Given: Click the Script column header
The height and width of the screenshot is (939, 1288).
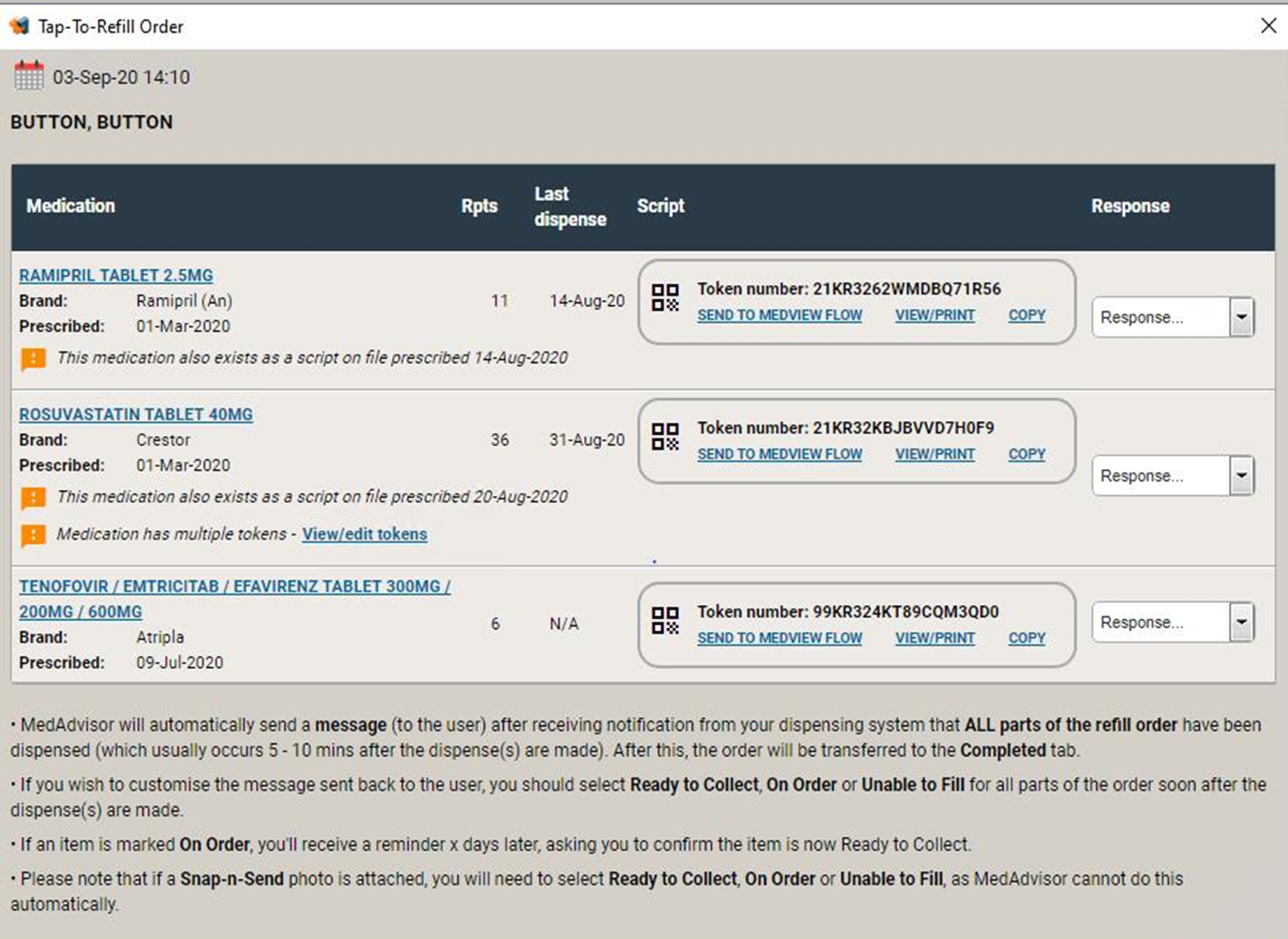Looking at the screenshot, I should tap(660, 205).
